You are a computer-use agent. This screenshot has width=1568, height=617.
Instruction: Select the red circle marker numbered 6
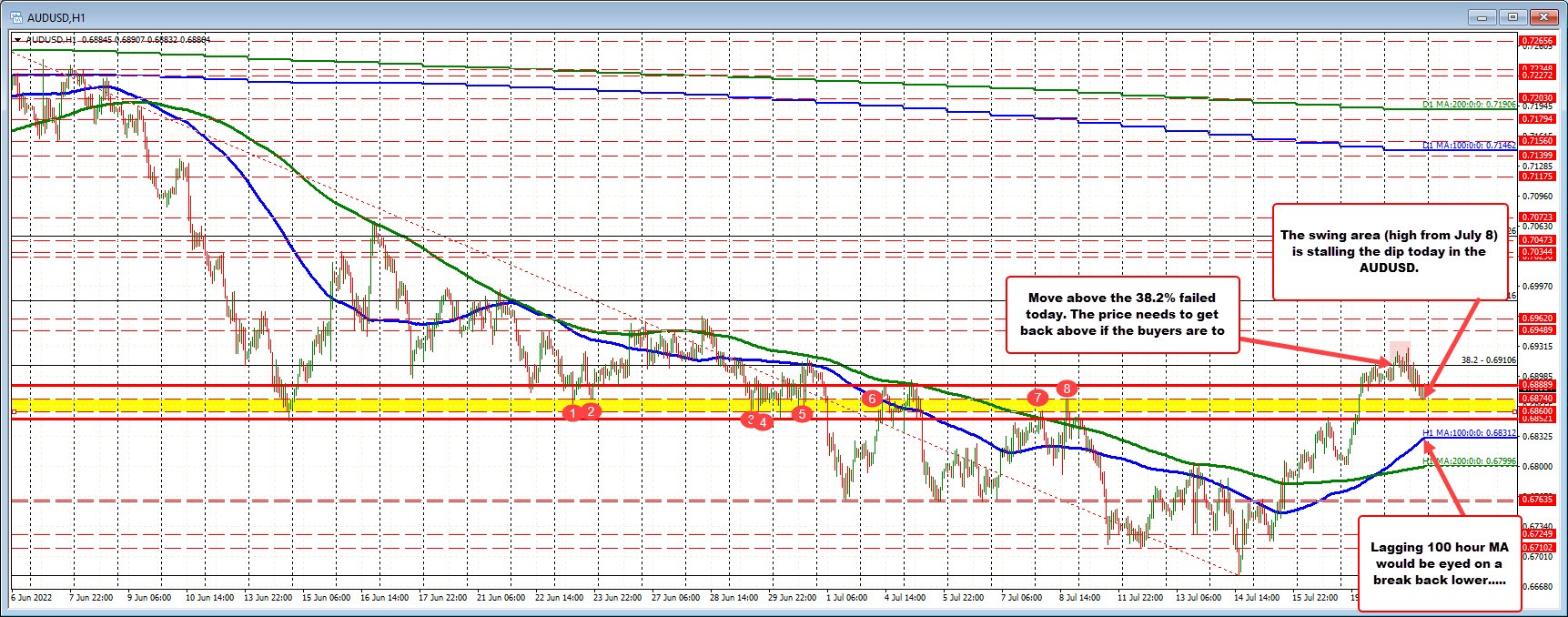[872, 399]
